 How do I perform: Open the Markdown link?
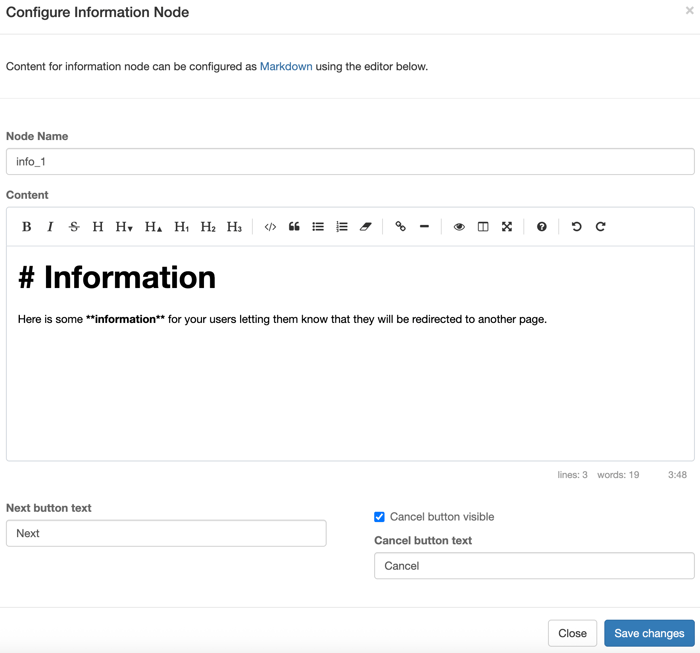pos(286,66)
